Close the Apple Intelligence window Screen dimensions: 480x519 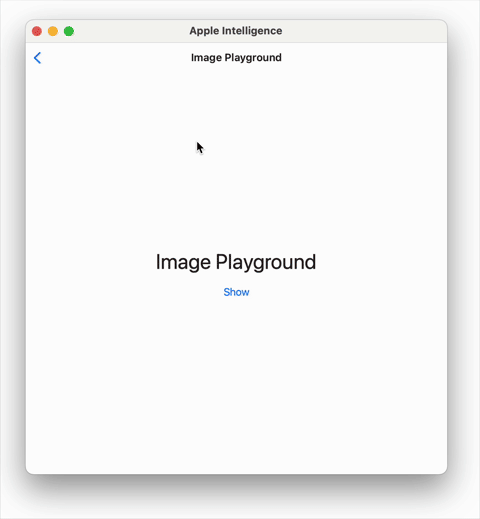[37, 31]
